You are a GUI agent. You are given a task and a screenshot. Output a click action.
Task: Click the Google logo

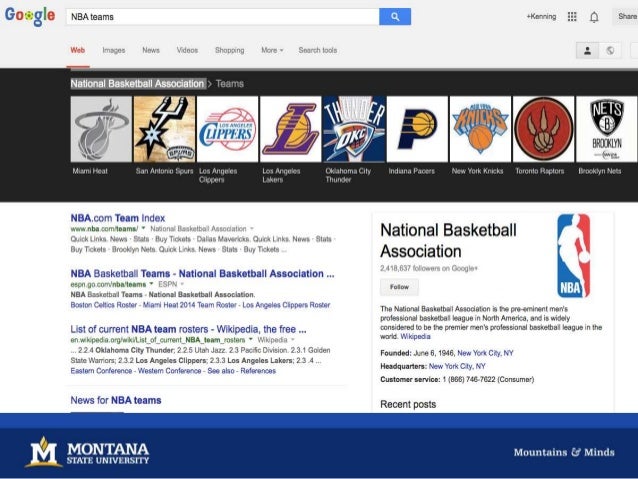pos(30,16)
